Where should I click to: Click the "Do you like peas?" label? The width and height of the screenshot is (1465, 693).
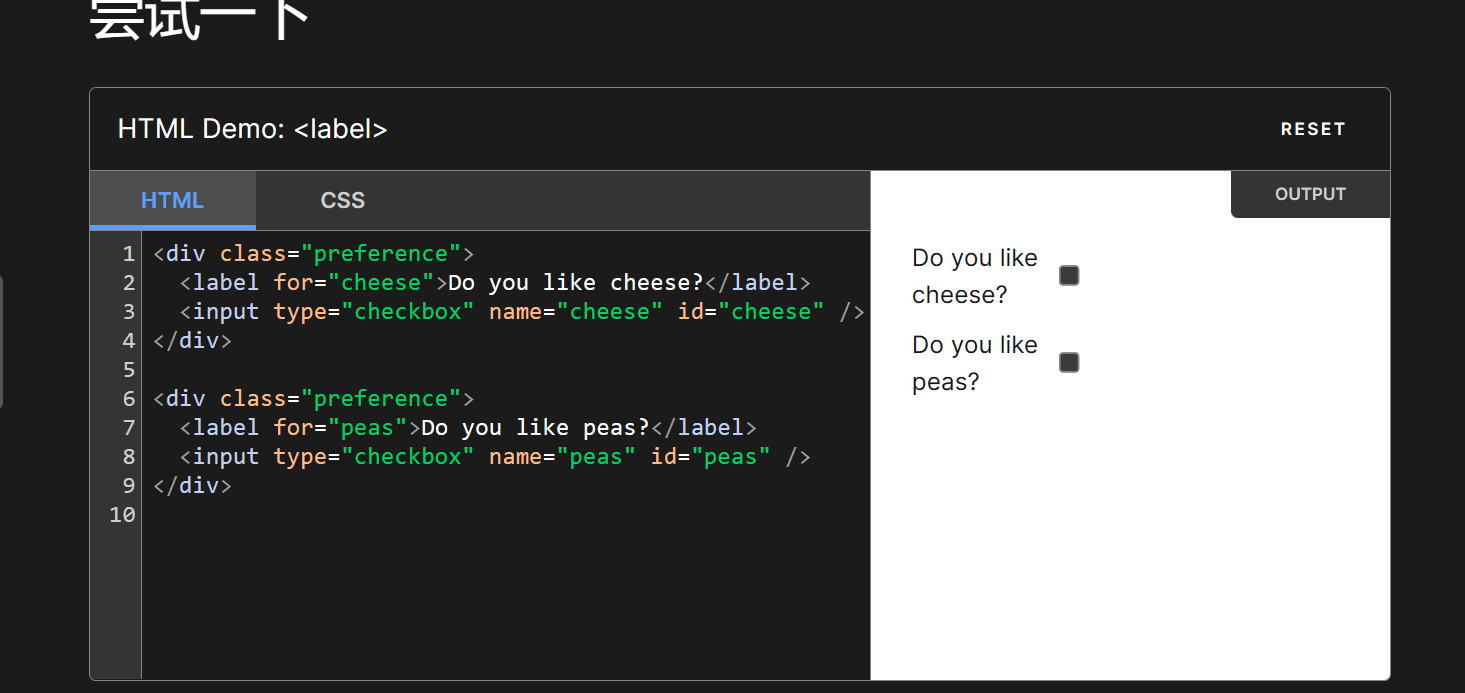pos(974,363)
